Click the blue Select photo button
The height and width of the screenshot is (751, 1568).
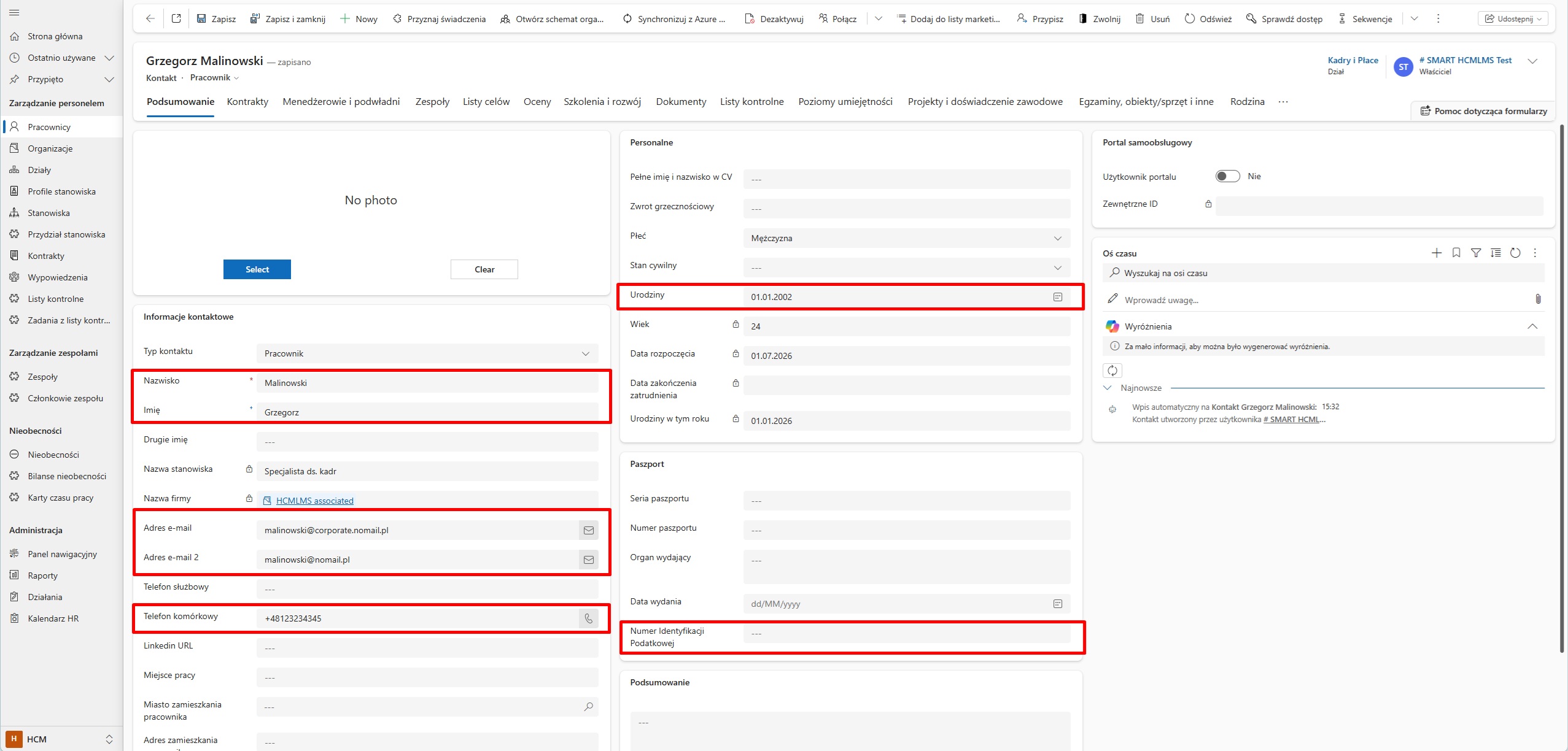(257, 269)
